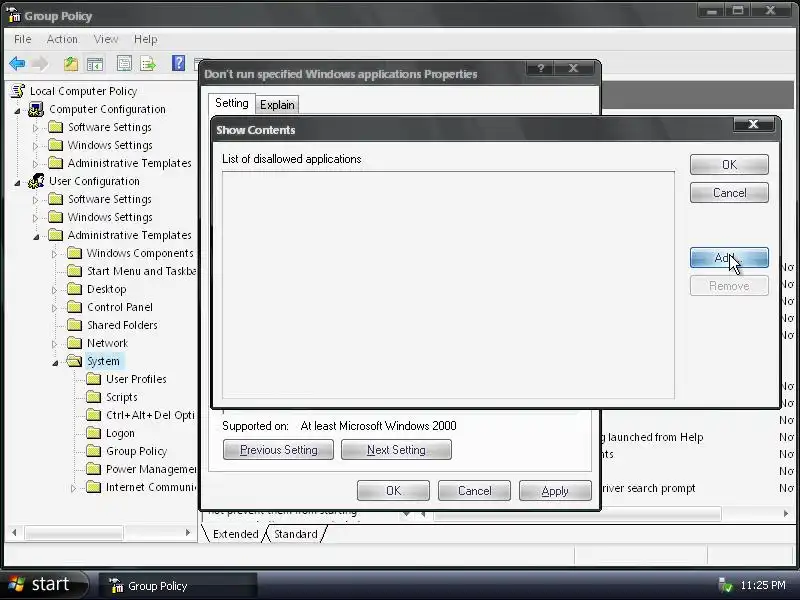Screen dimensions: 800x600
Task: Click the Group Policy title bar icon
Action: coord(14,15)
